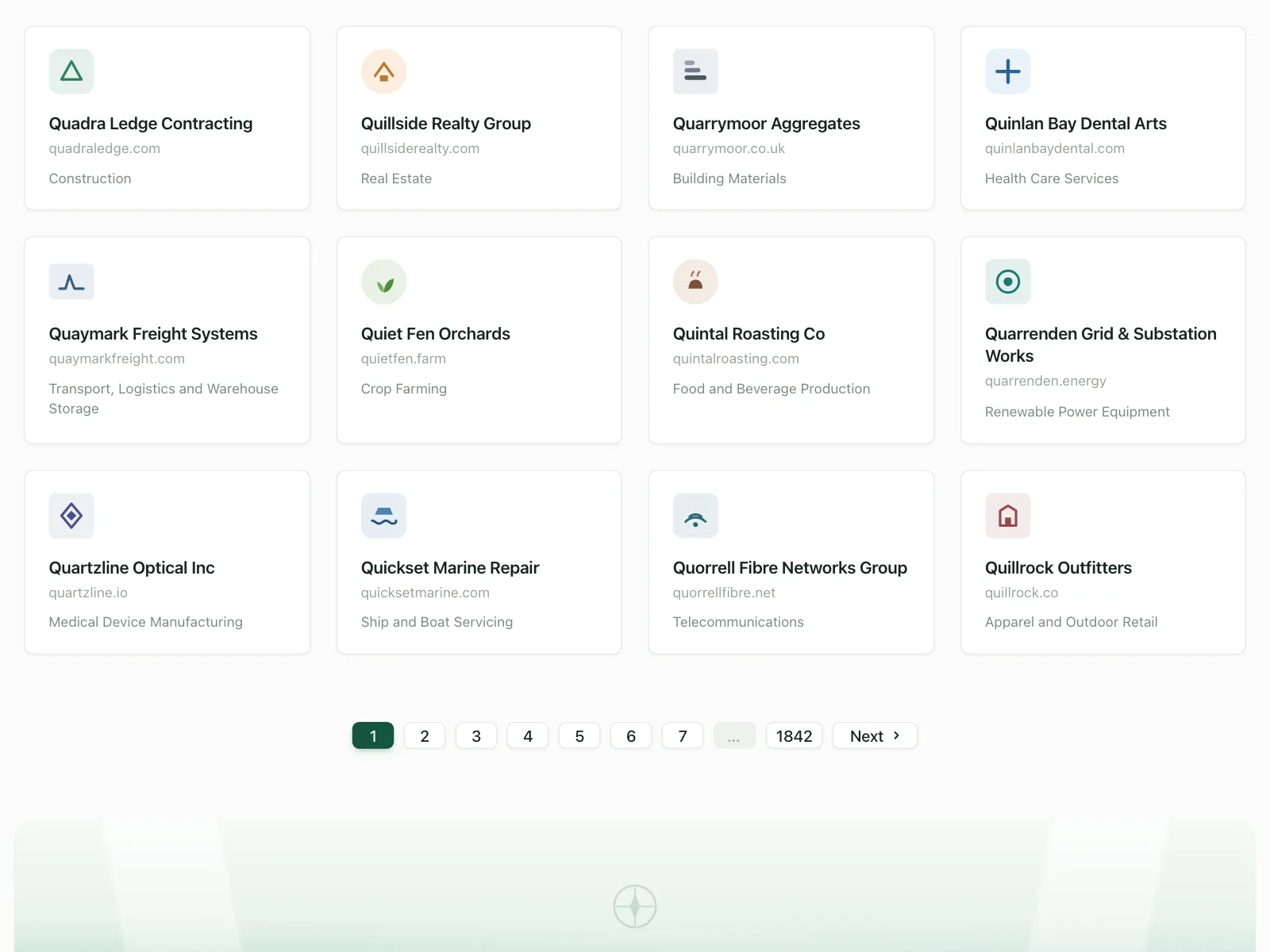Screen dimensions: 1270x952
Task: Click the quadraledge.com domain text
Action: tap(105, 148)
